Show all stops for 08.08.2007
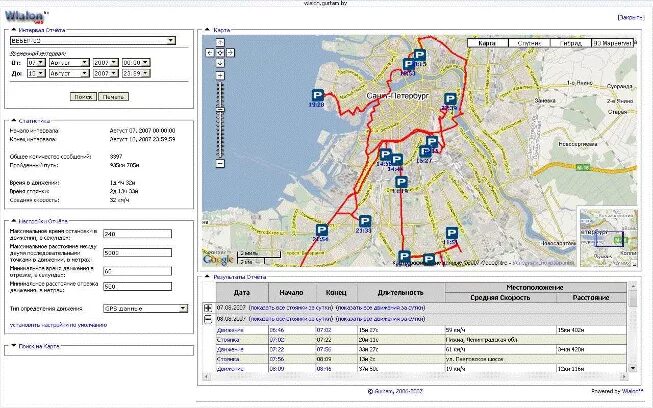The height and width of the screenshot is (408, 653). pos(291,319)
